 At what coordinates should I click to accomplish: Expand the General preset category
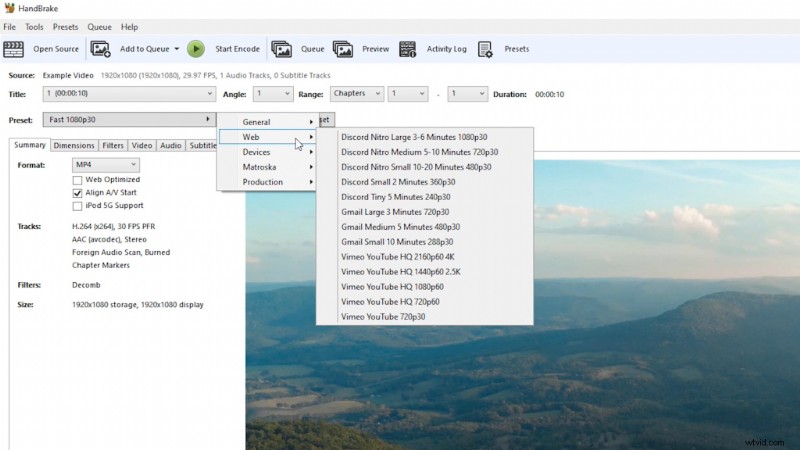coord(267,122)
